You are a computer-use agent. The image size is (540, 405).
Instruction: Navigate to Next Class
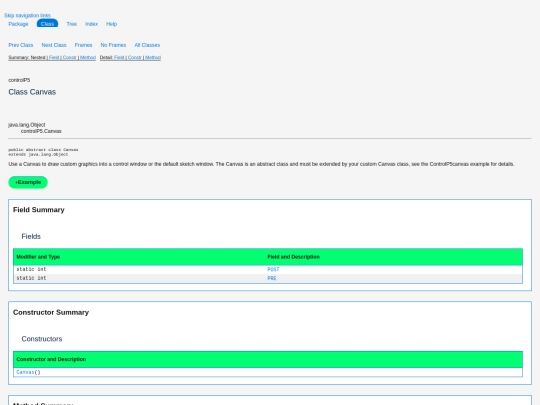pyautogui.click(x=54, y=45)
